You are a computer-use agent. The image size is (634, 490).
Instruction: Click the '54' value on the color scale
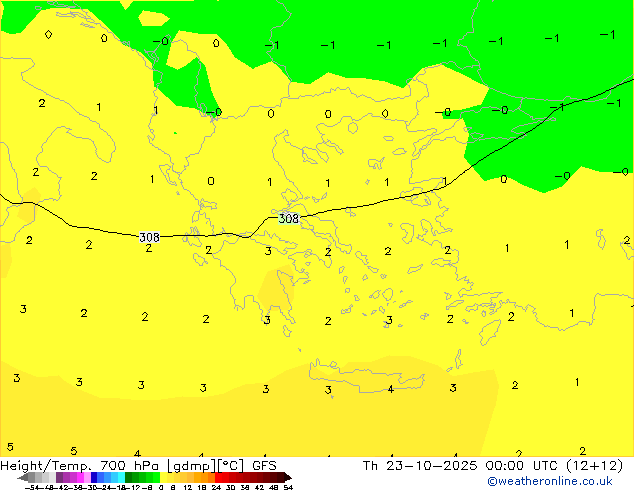[288, 487]
